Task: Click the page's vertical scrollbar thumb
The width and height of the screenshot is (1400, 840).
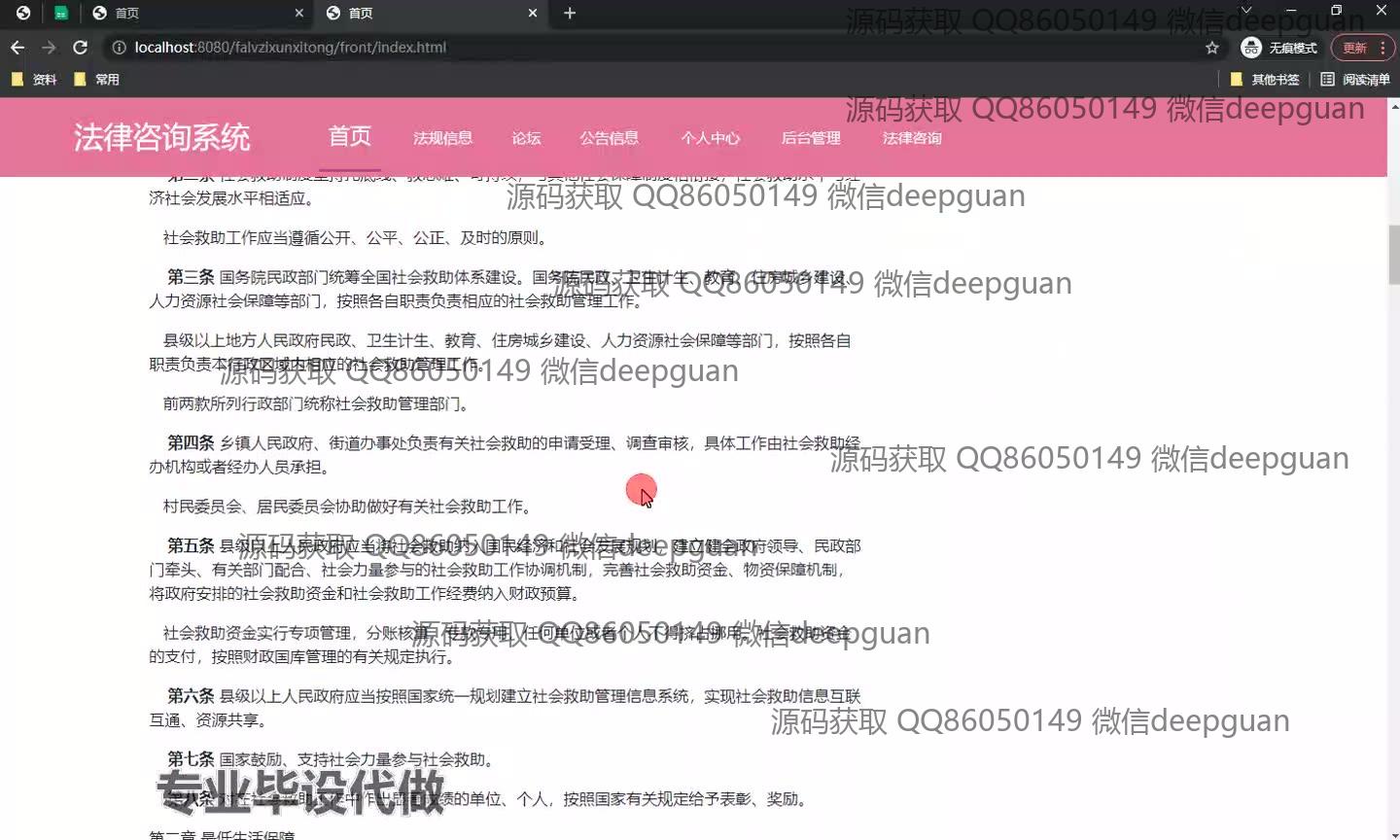Action: (x=1393, y=253)
